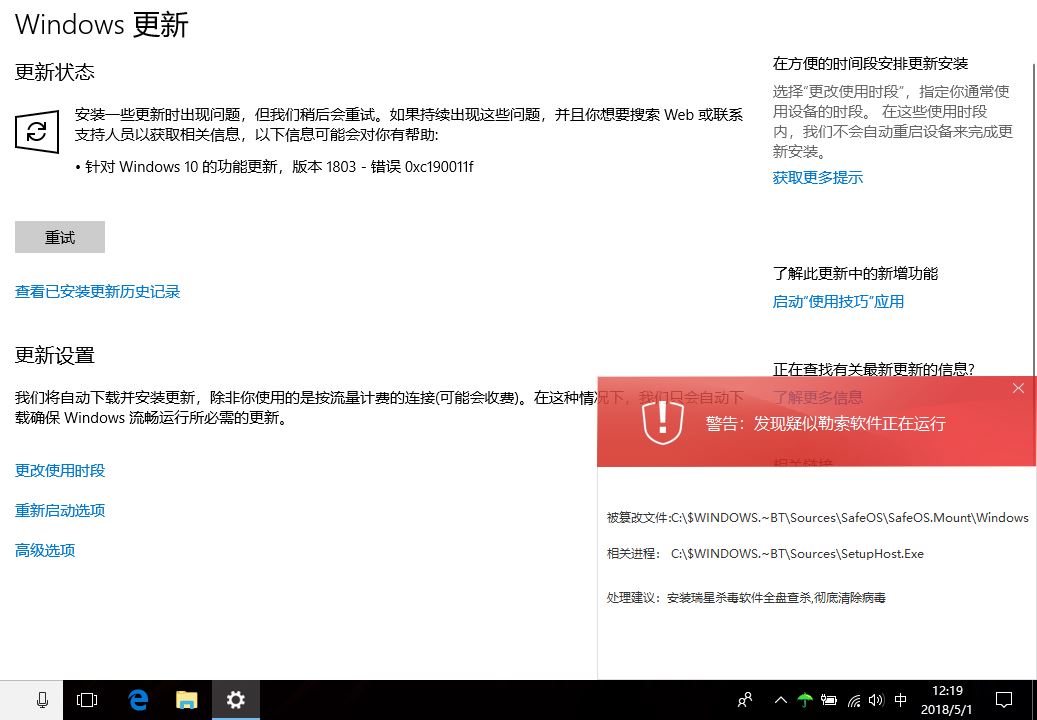Open 查看已安装更新历史记录 link
The height and width of the screenshot is (720, 1037).
97,292
